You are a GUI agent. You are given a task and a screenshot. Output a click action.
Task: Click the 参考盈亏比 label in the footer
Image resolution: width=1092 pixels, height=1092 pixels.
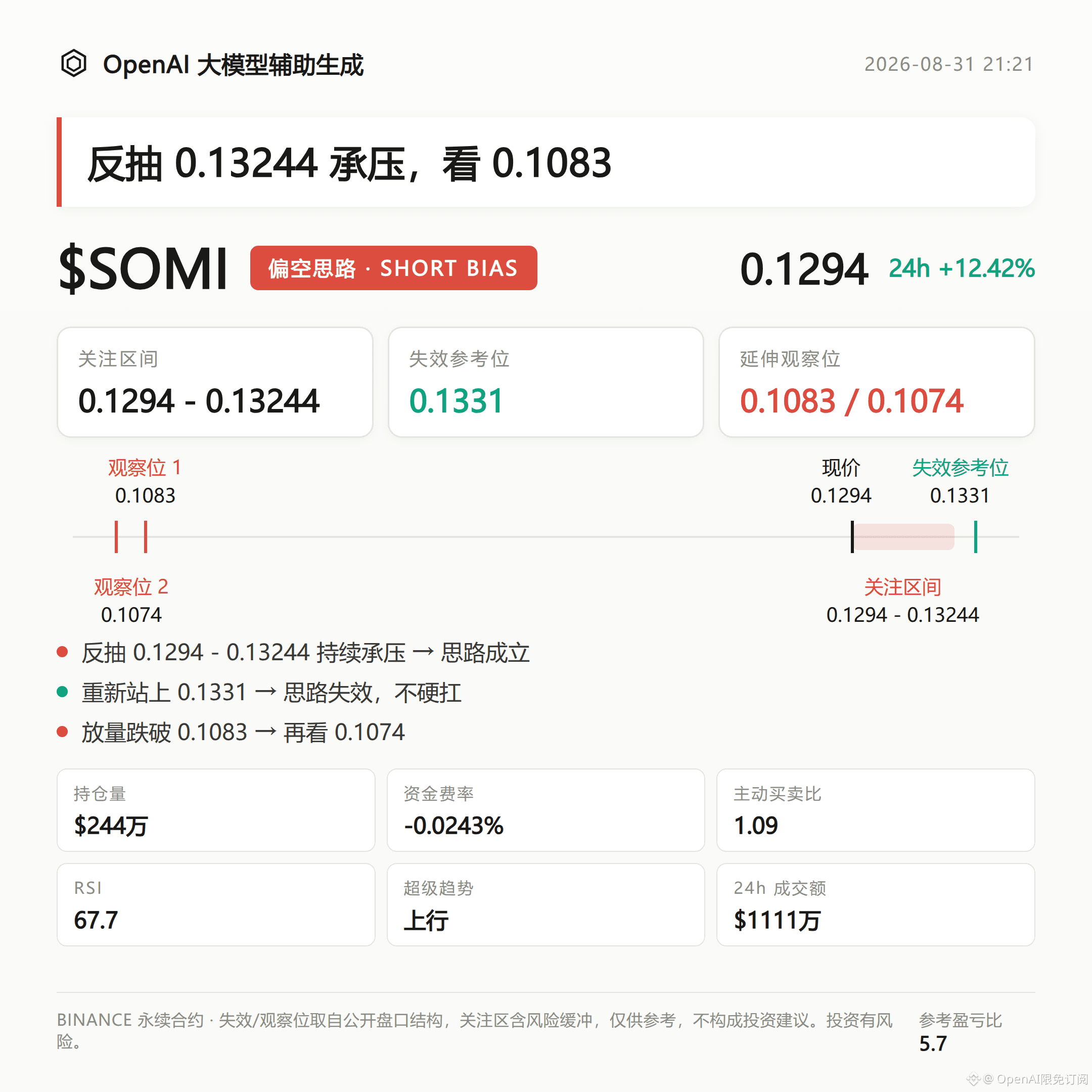click(961, 1020)
